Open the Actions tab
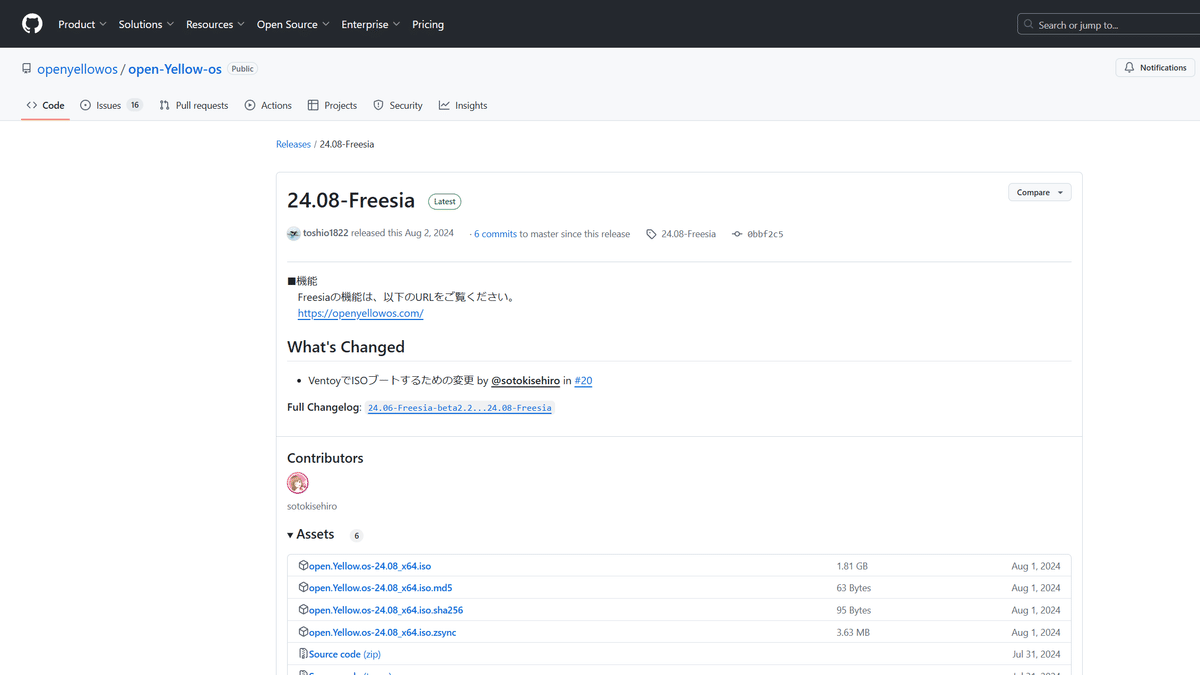This screenshot has height=675, width=1200. tap(268, 105)
